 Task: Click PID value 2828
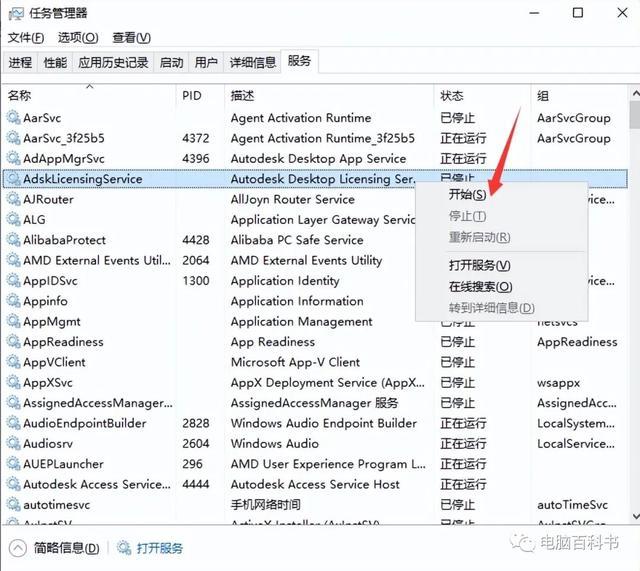point(196,423)
